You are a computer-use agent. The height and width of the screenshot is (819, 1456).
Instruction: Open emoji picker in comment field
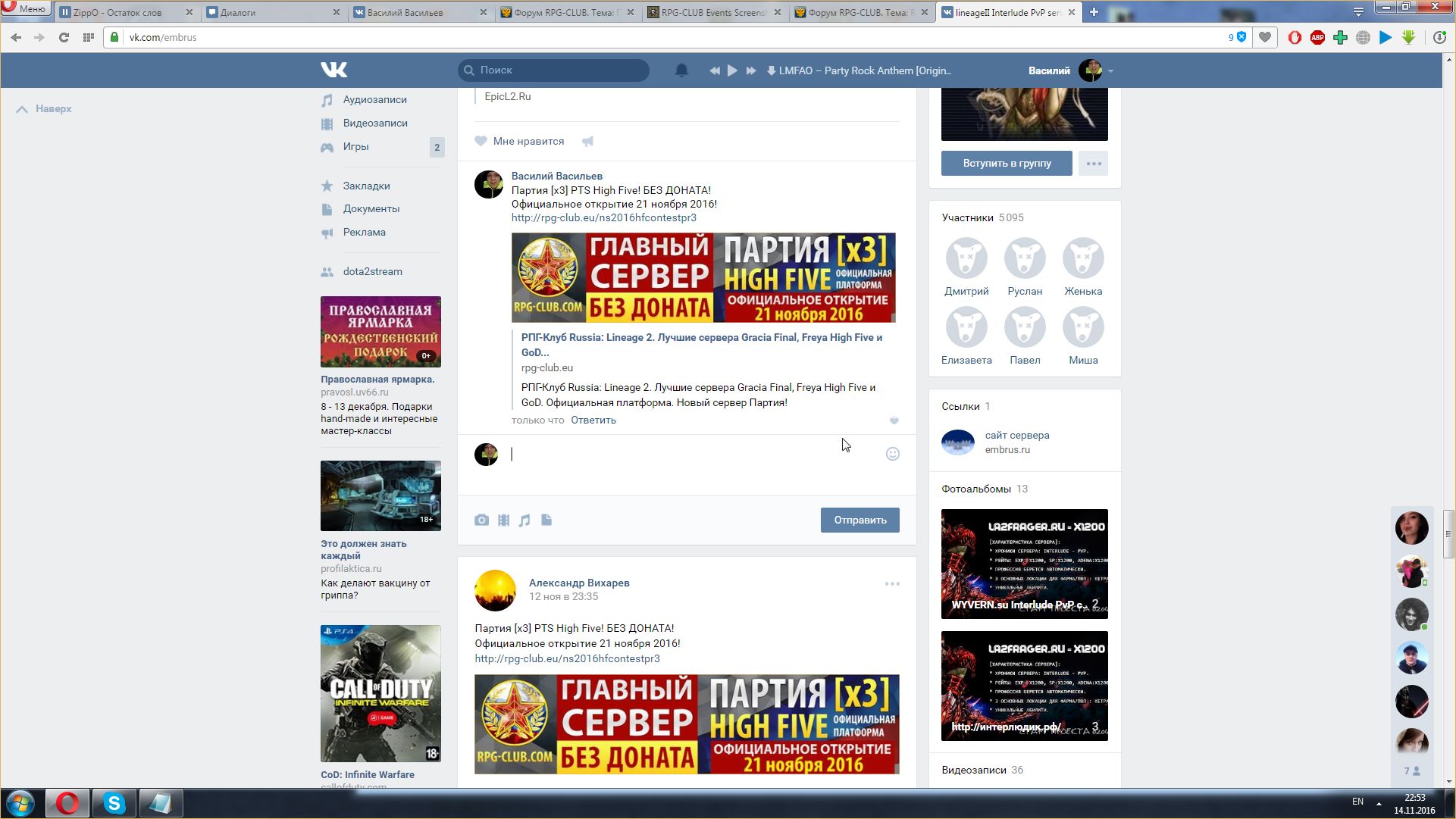[892, 454]
